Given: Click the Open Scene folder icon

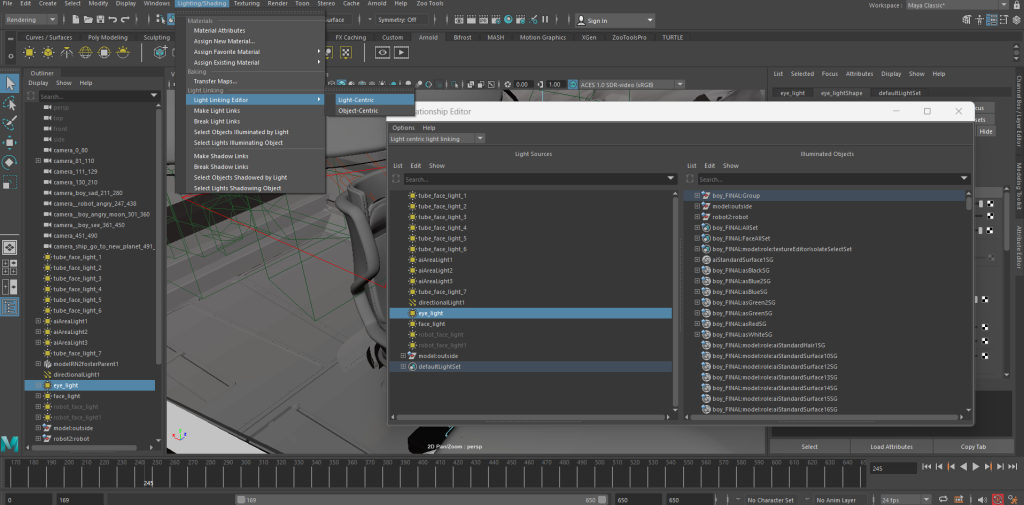Looking at the screenshot, I should click(x=88, y=20).
